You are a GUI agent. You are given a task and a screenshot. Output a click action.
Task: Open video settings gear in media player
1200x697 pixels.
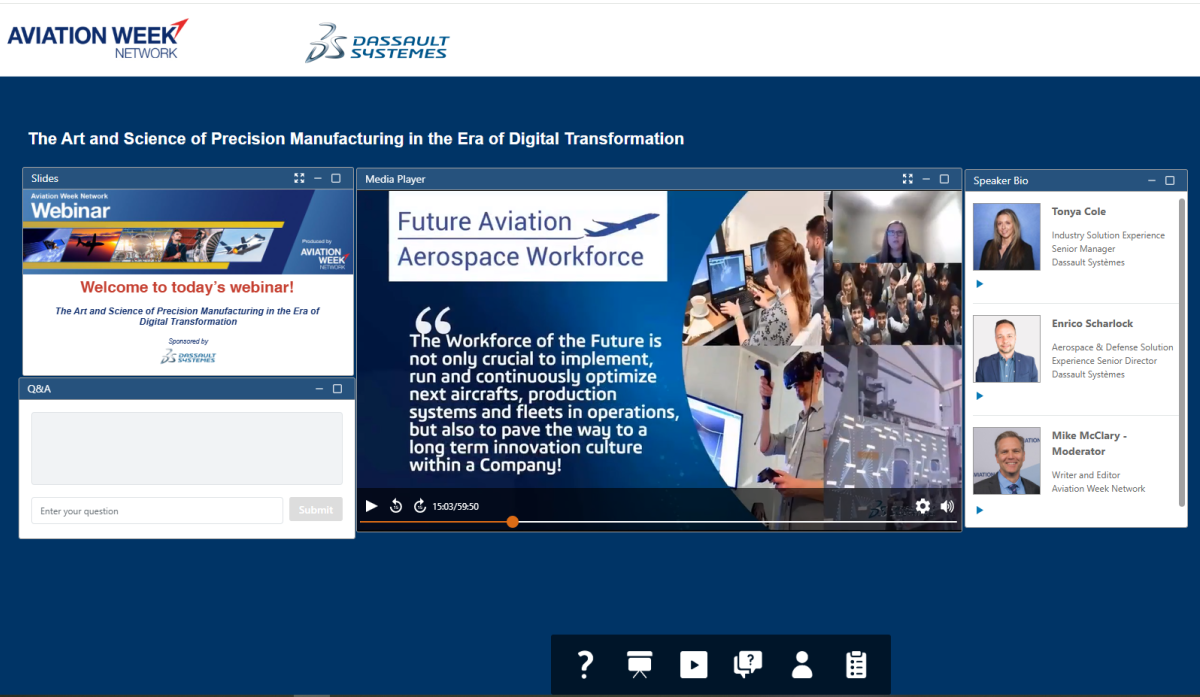tap(923, 506)
